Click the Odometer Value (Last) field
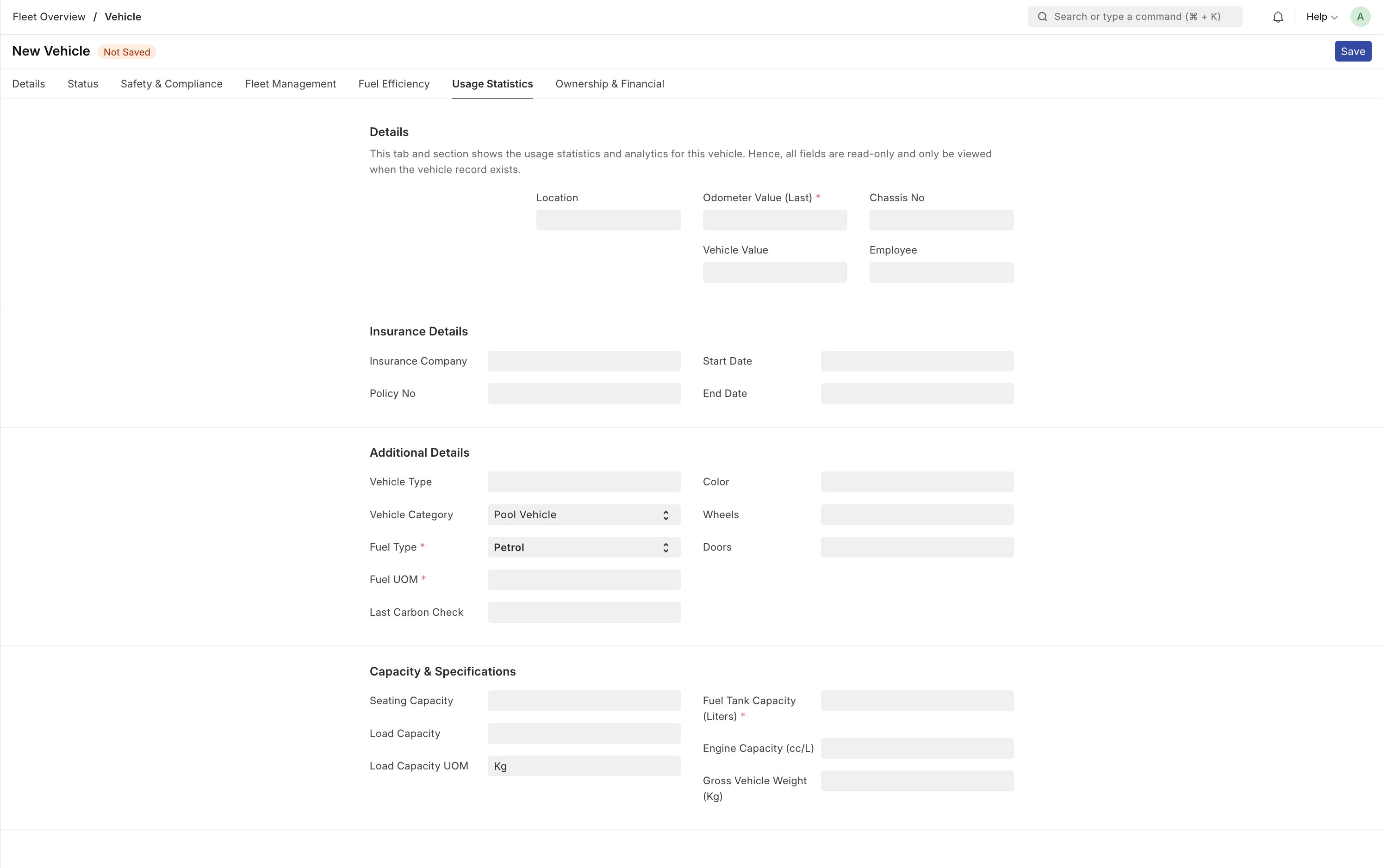 (774, 220)
